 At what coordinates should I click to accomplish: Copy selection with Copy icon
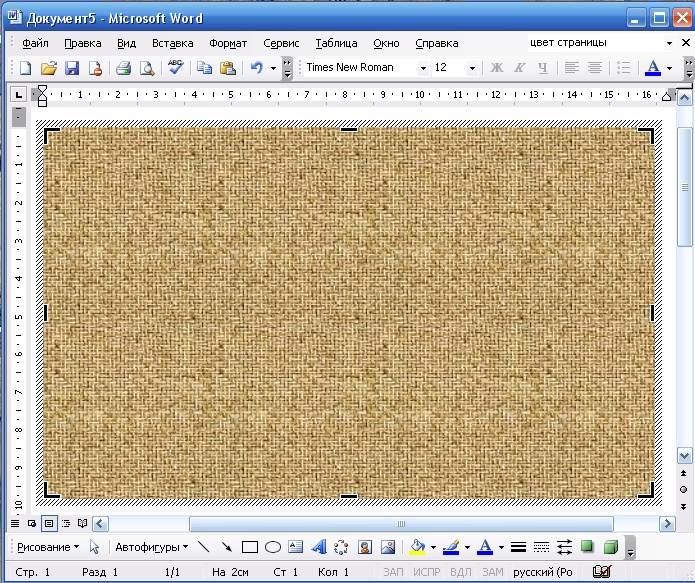[204, 68]
